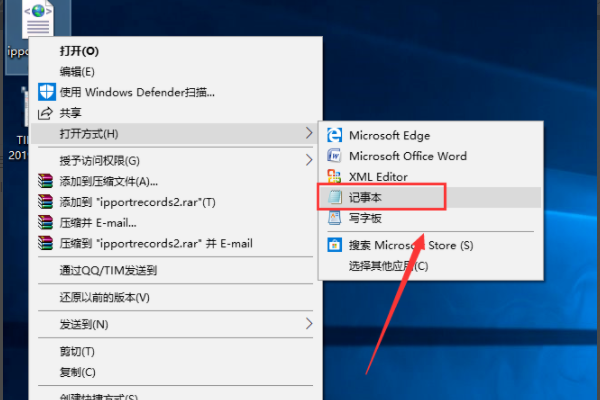
Task: Expand the 打开方式(H) submenu arrow
Action: click(309, 133)
